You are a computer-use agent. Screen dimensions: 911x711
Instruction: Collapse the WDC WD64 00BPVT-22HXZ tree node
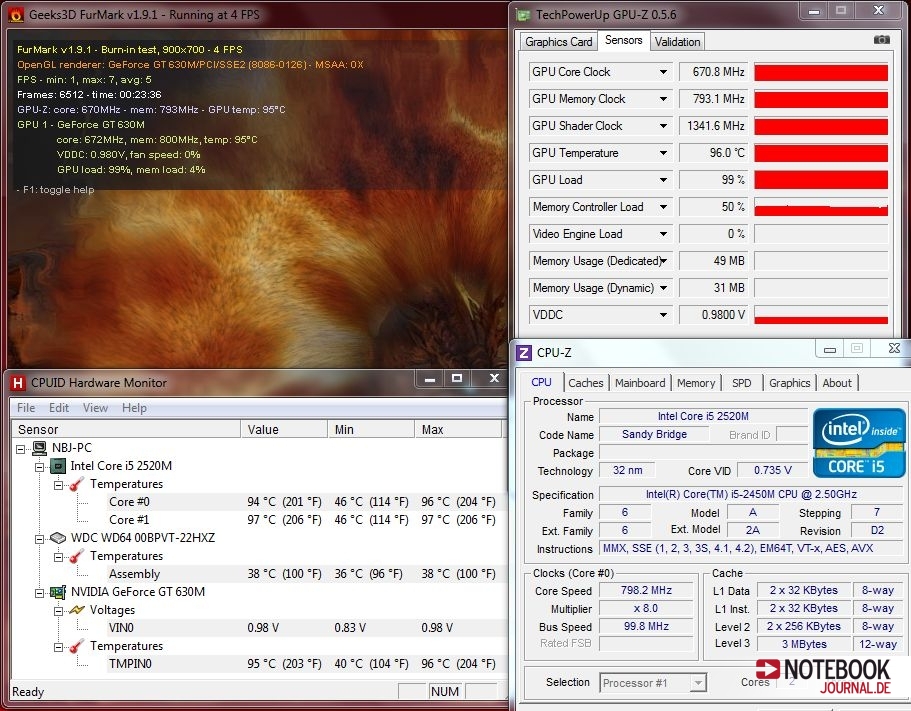(40, 539)
